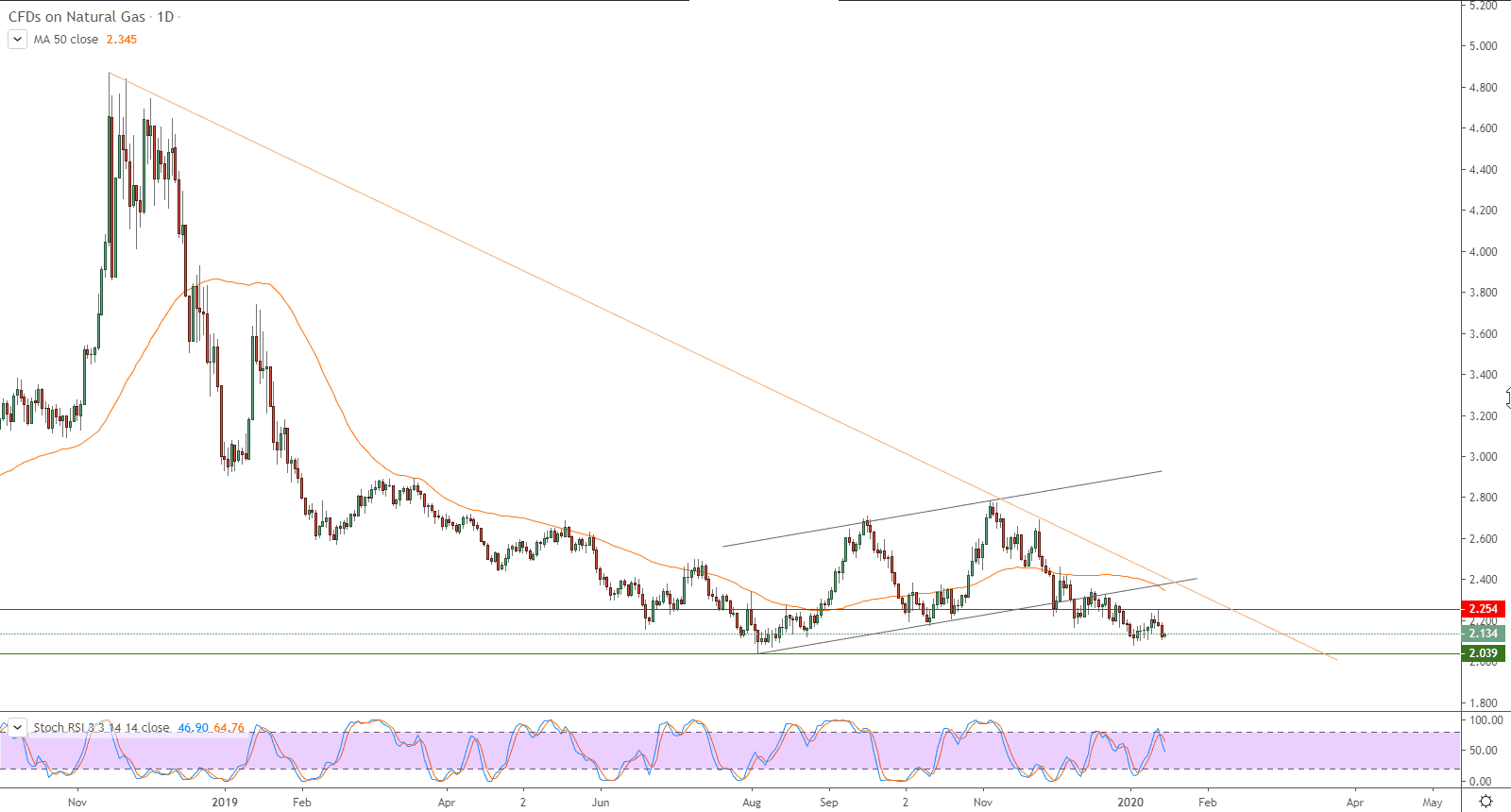Open chart settings gear icon
The width and height of the screenshot is (1511, 812).
(x=1486, y=802)
